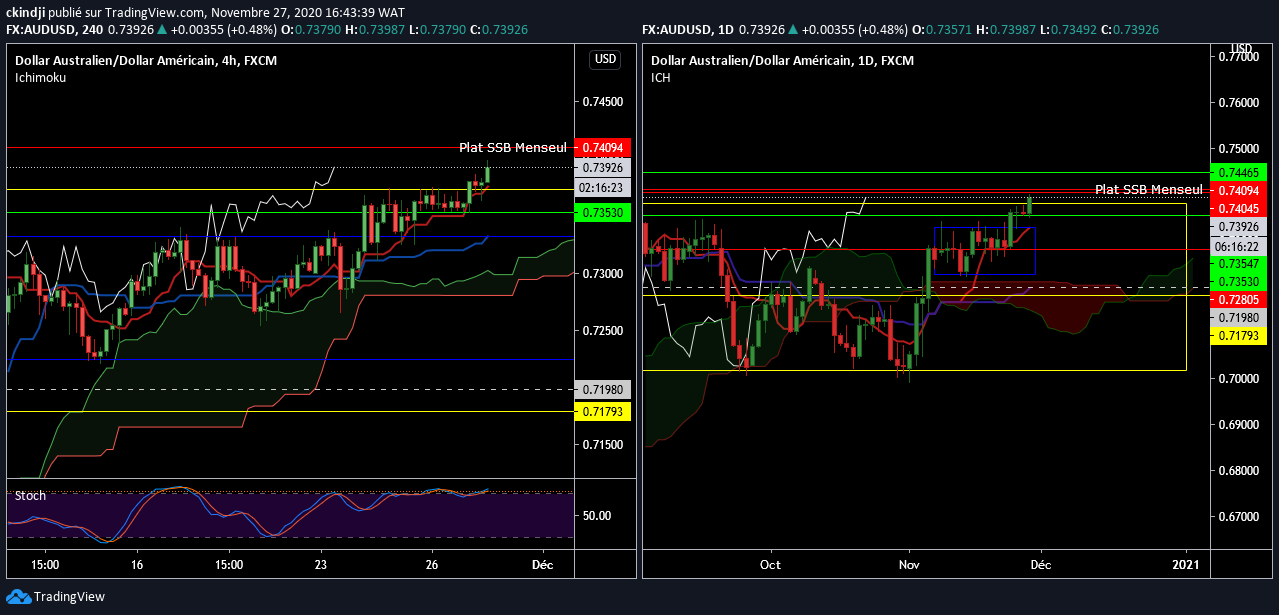Click the yellow 0.71793 price label on 1D chart
Viewport: 1279px width, 615px height.
click(x=1238, y=336)
